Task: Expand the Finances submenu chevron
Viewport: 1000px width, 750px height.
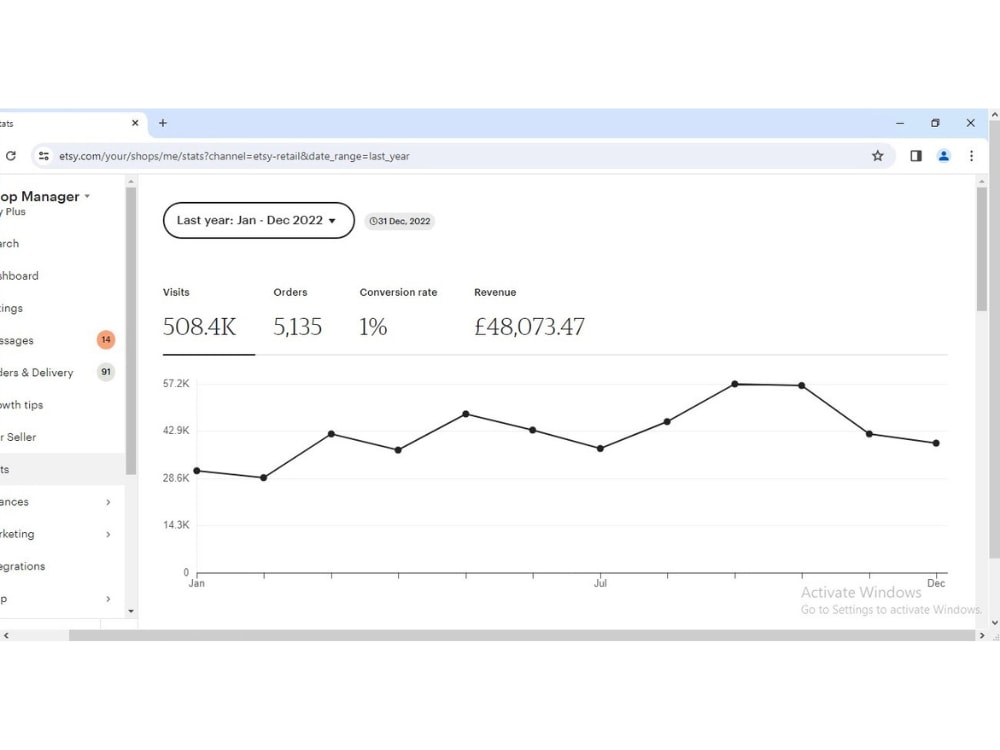Action: (108, 502)
